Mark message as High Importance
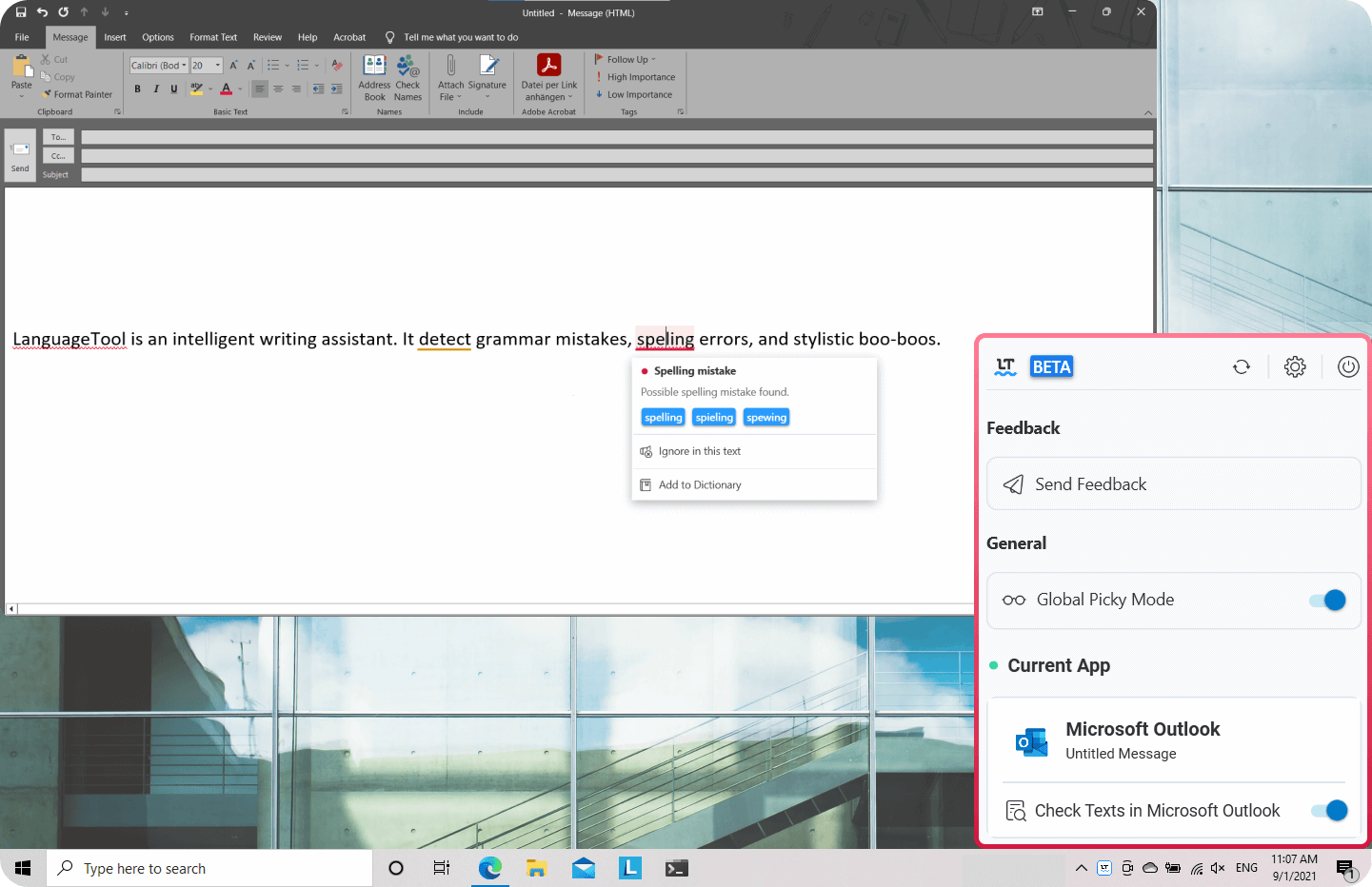 pos(635,77)
